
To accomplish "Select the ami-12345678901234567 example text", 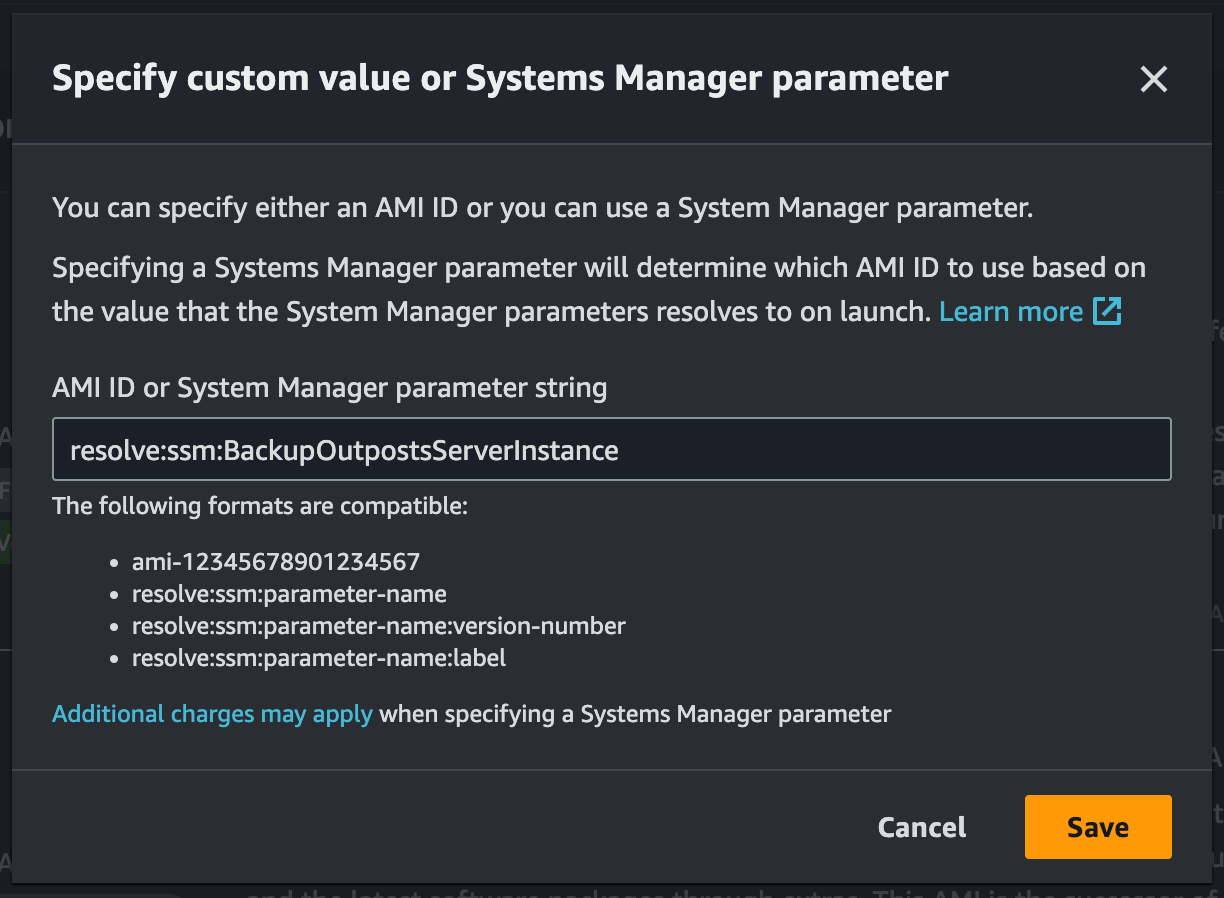I will pyautogui.click(x=276, y=562).
